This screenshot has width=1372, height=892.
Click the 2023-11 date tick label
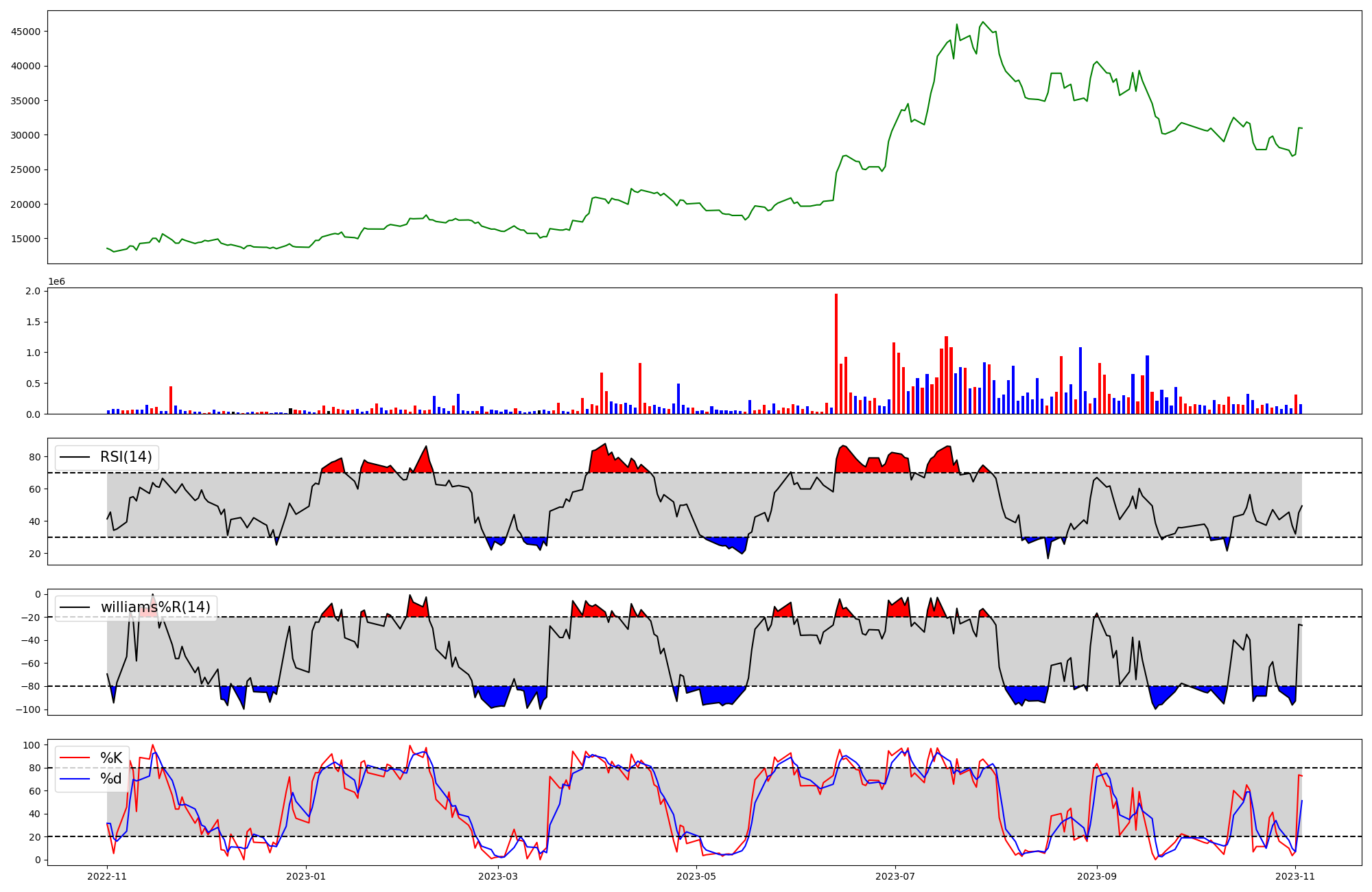pos(1295,876)
